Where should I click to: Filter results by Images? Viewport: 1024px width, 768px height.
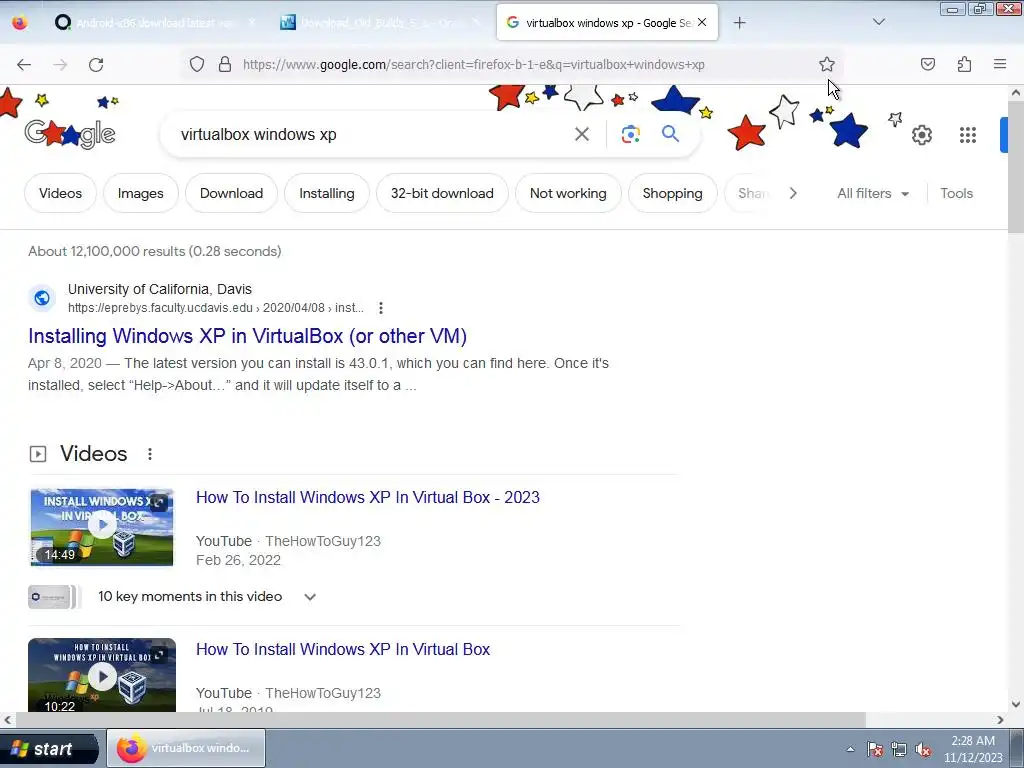click(x=140, y=193)
